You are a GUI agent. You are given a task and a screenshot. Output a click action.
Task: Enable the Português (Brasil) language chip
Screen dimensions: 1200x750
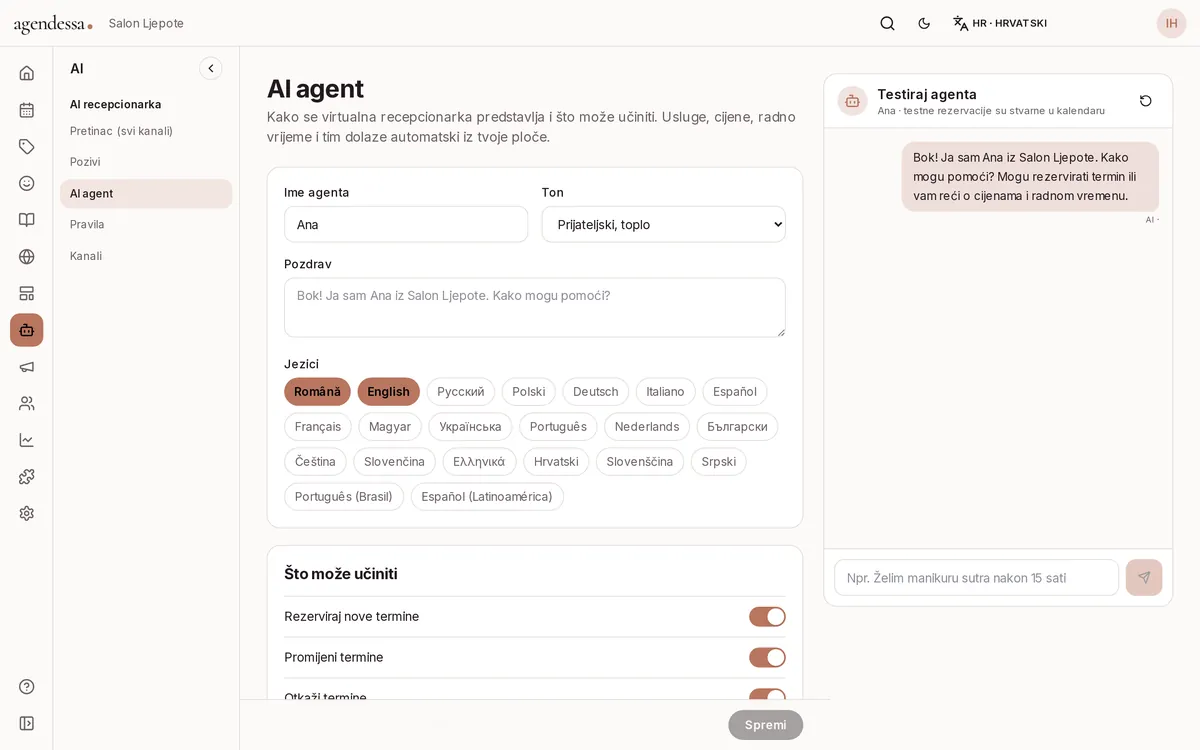click(x=344, y=497)
